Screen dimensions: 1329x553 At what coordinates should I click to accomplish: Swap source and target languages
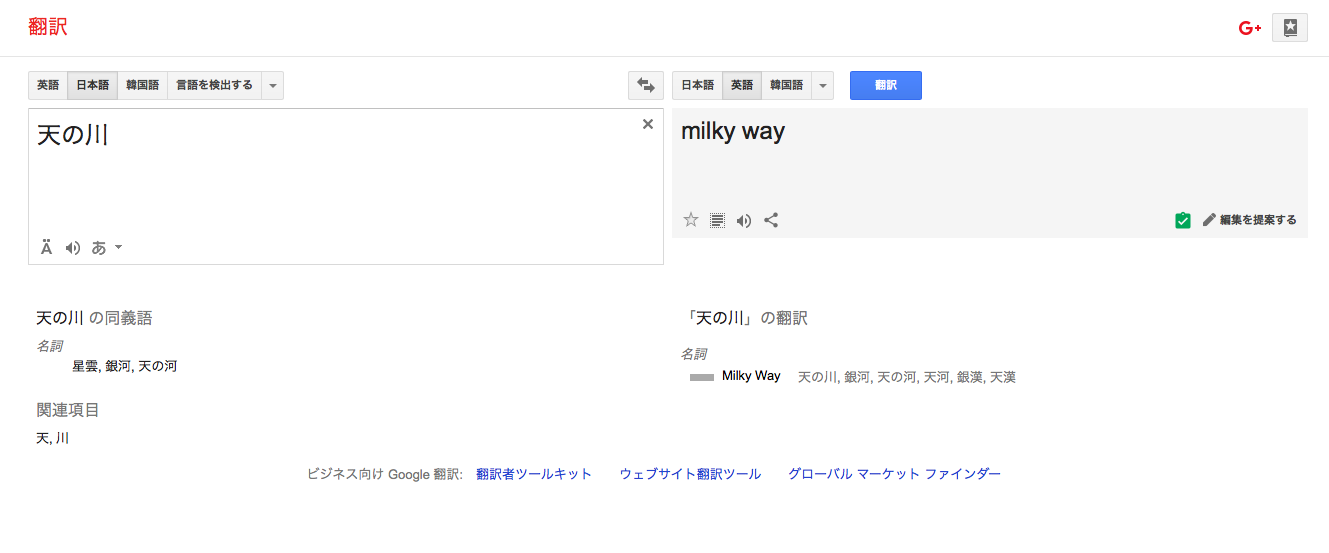(645, 86)
